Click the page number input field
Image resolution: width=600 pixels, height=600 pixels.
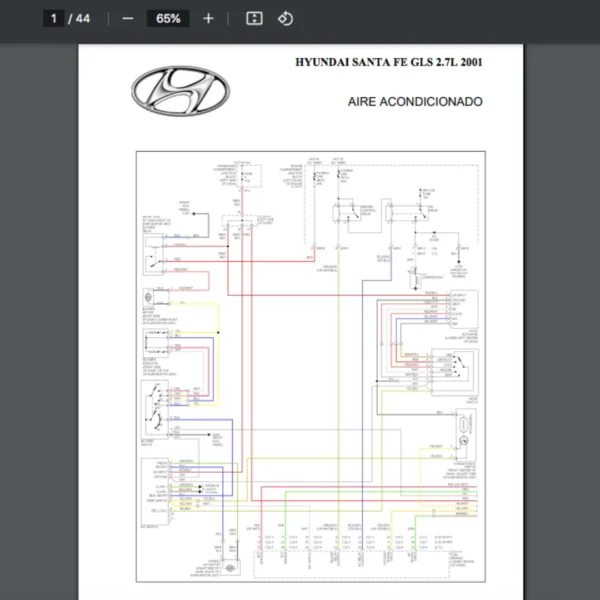click(55, 18)
